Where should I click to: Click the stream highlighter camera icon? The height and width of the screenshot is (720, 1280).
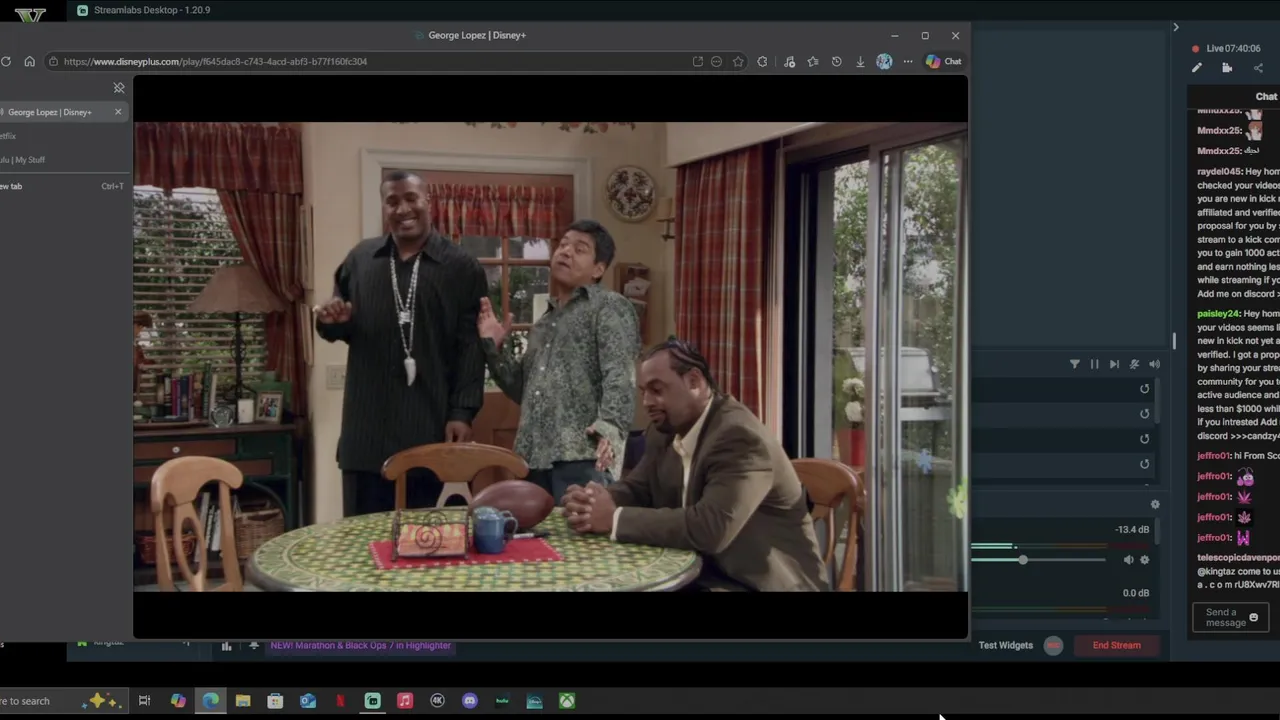click(1227, 68)
